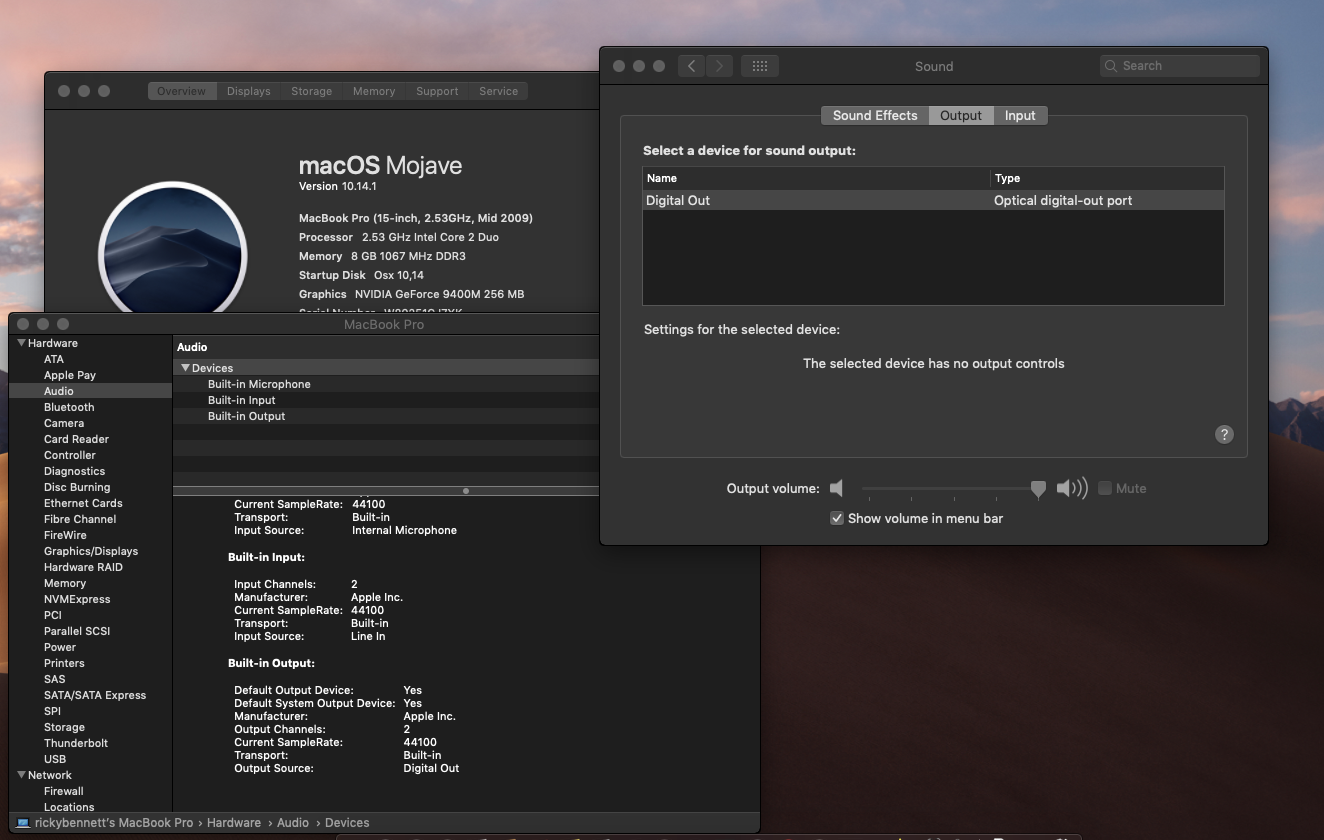The image size is (1324, 840).
Task: Open the Memory tab in About This Mac
Action: 374,91
